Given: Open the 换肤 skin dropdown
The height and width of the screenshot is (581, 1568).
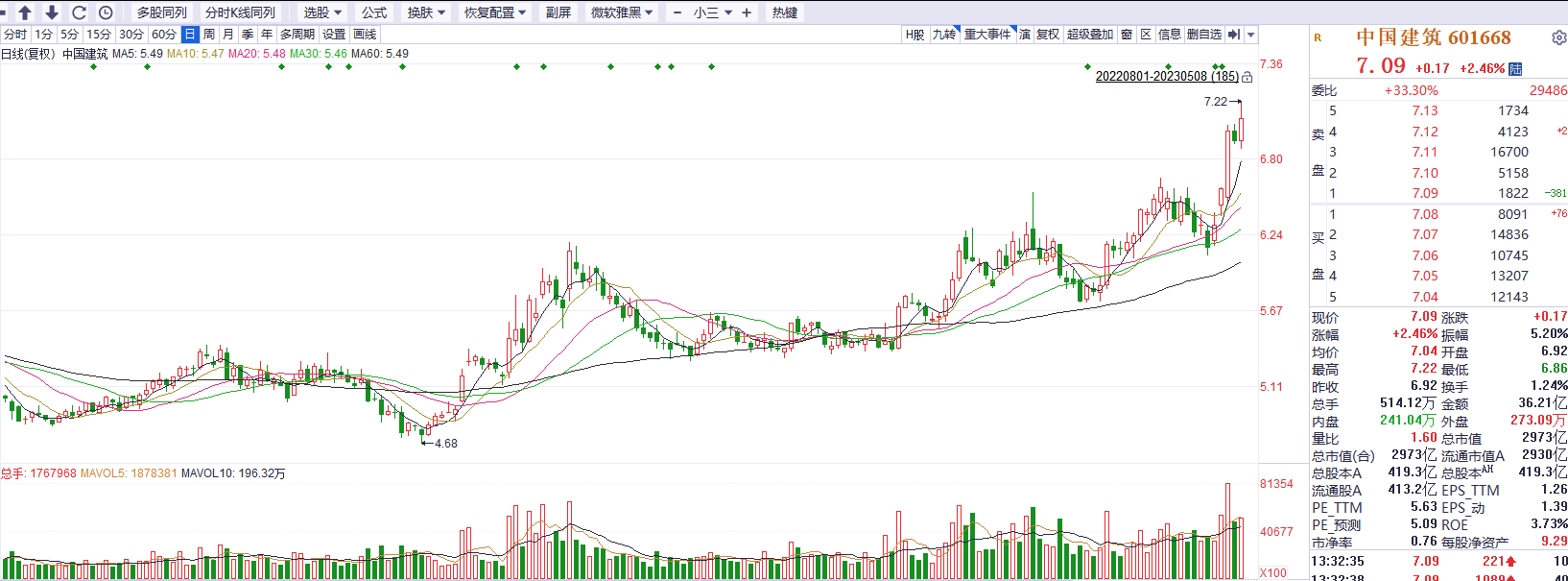Looking at the screenshot, I should click(x=426, y=12).
